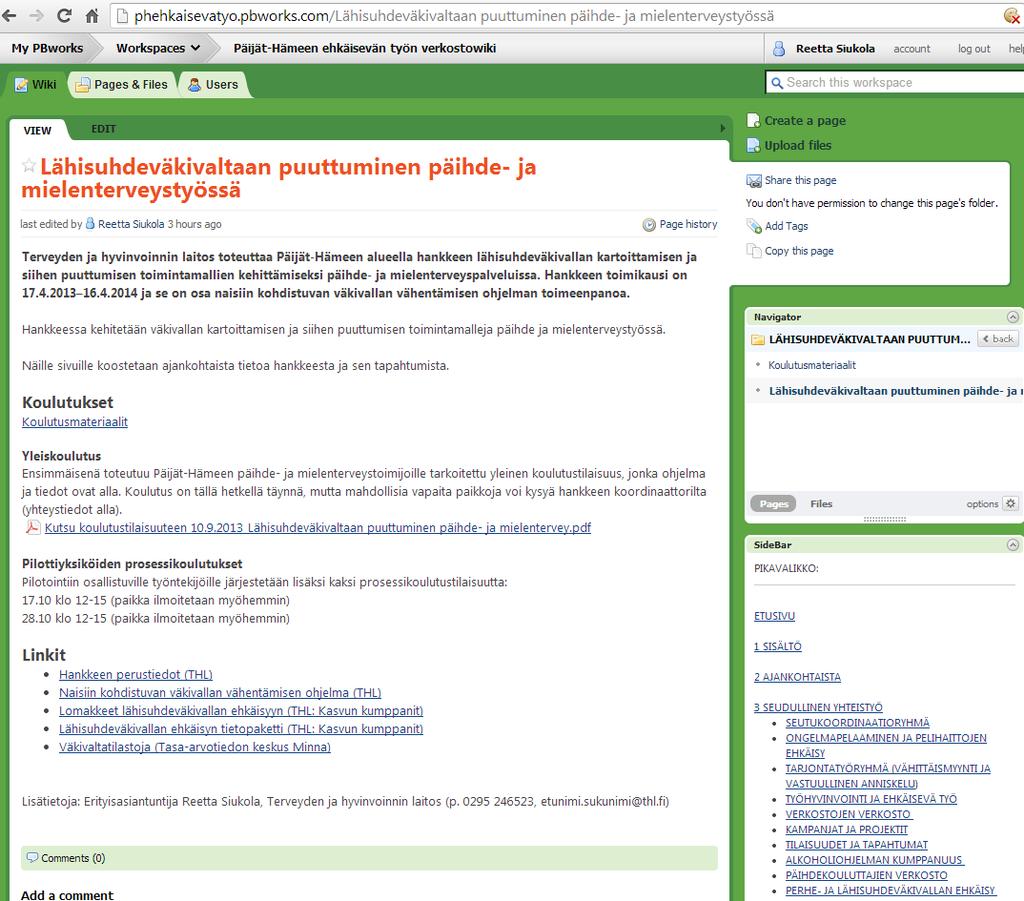Open VERKOSTOJEN VERKOSTO link

(x=848, y=814)
